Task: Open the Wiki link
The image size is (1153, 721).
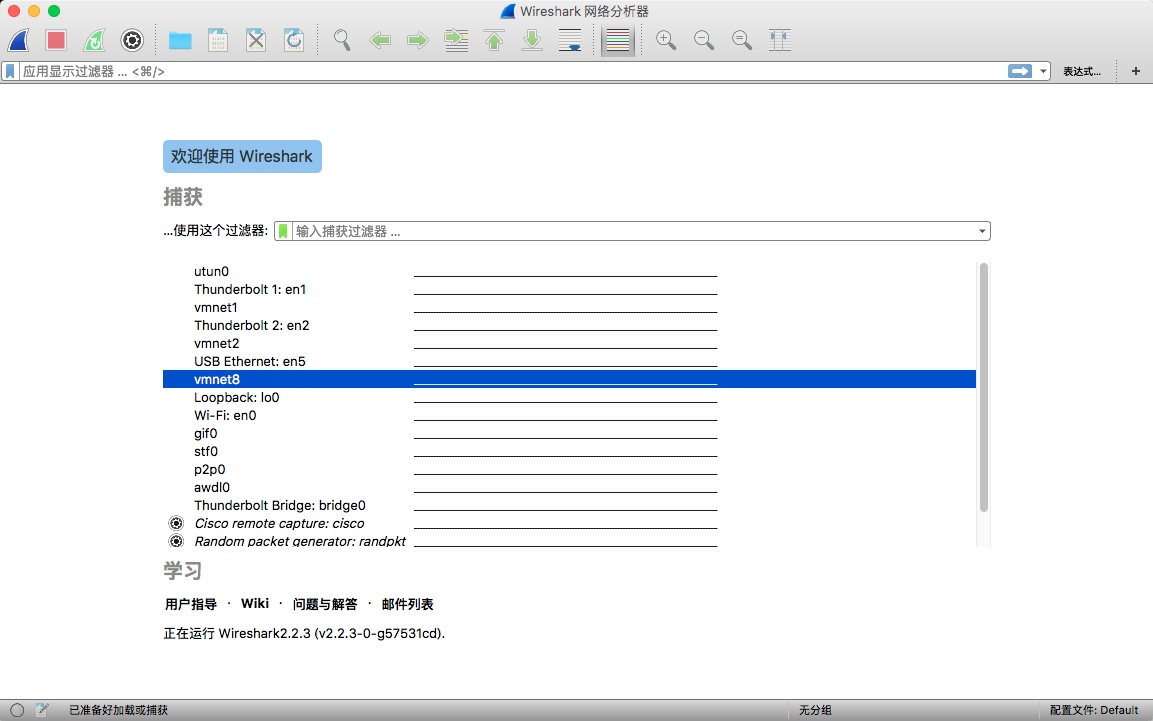Action: coord(255,603)
